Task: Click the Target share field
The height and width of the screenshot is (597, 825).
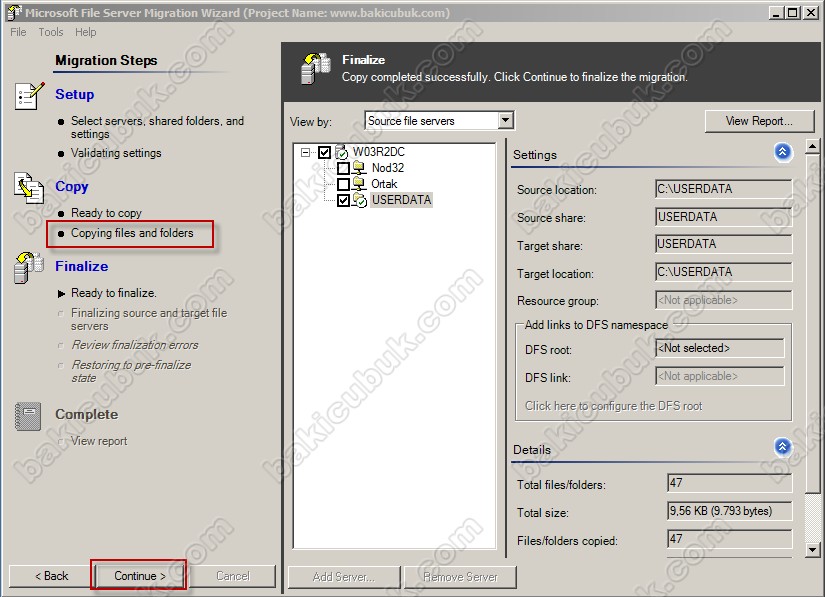Action: coord(723,244)
